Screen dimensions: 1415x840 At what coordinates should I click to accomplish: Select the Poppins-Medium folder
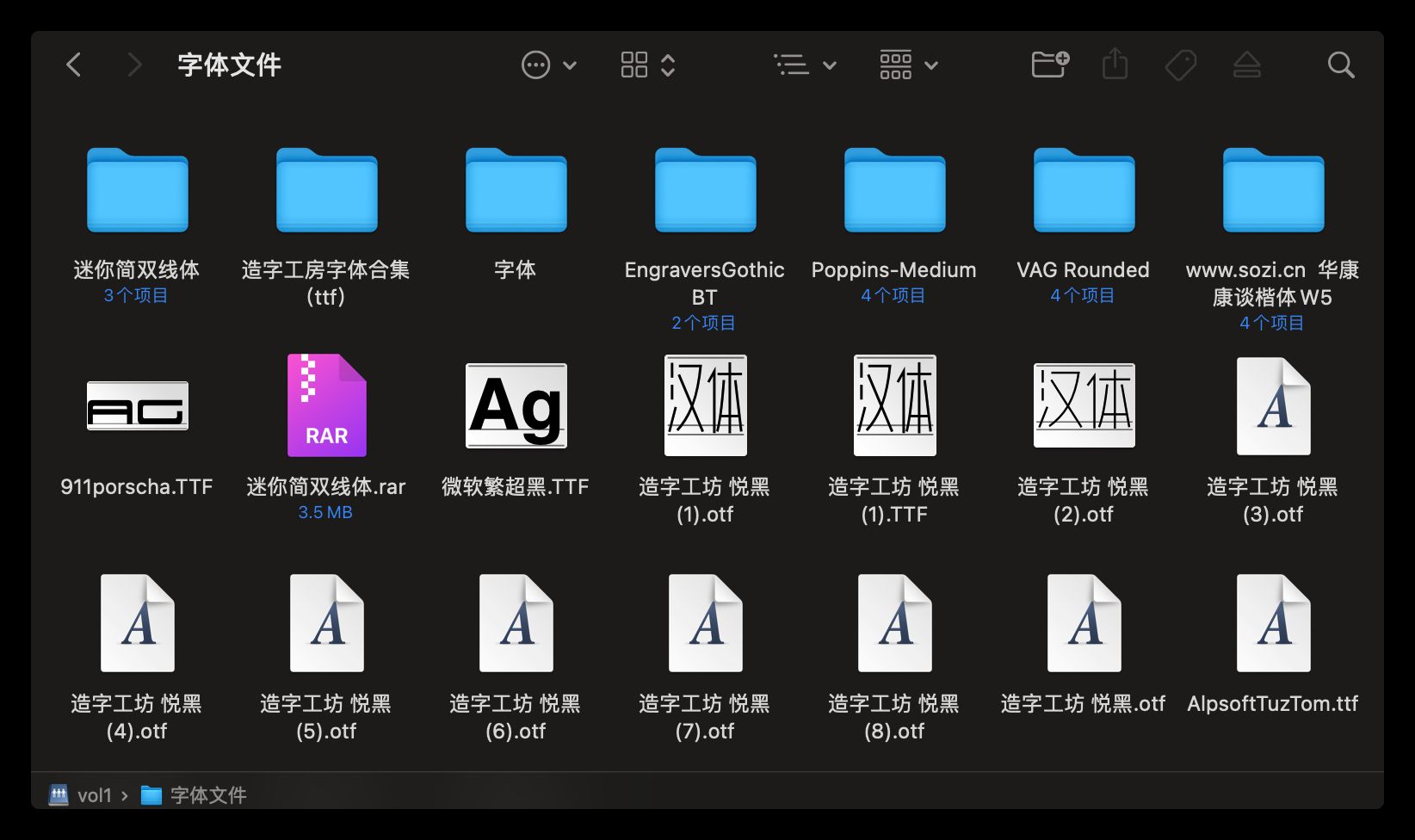[894, 191]
